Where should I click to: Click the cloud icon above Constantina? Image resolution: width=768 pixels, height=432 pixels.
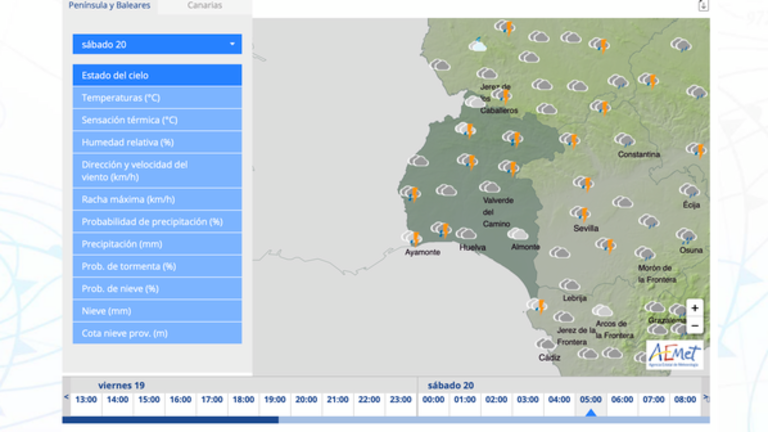tap(625, 140)
